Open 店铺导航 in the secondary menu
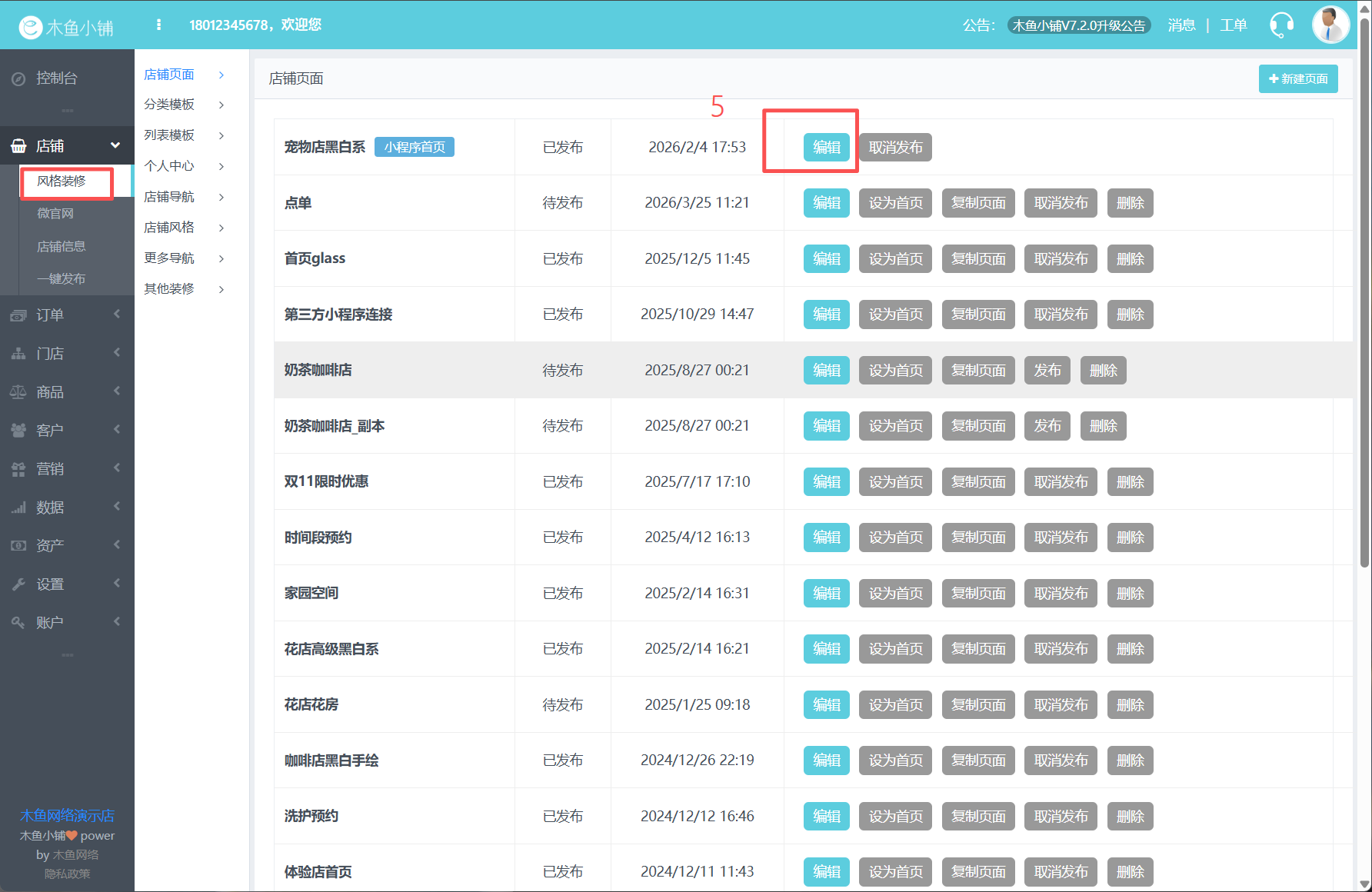1372x892 pixels. [169, 197]
